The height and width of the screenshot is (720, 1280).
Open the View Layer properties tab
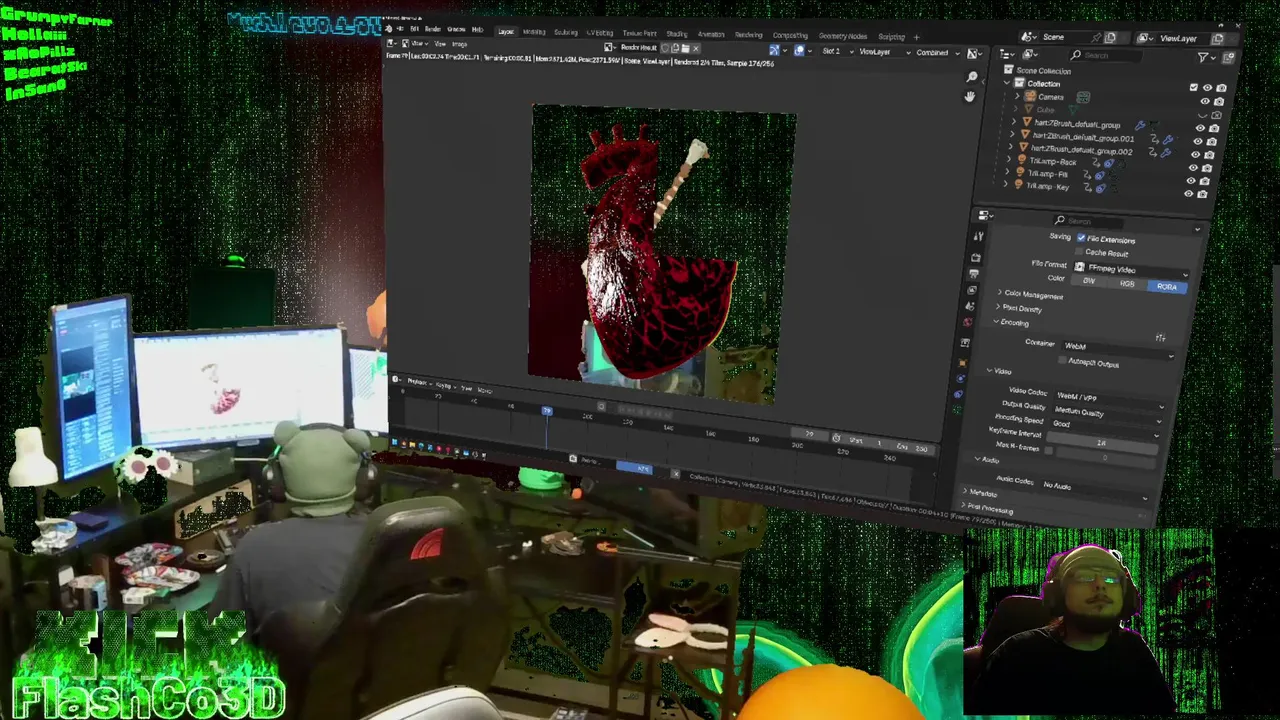(972, 290)
